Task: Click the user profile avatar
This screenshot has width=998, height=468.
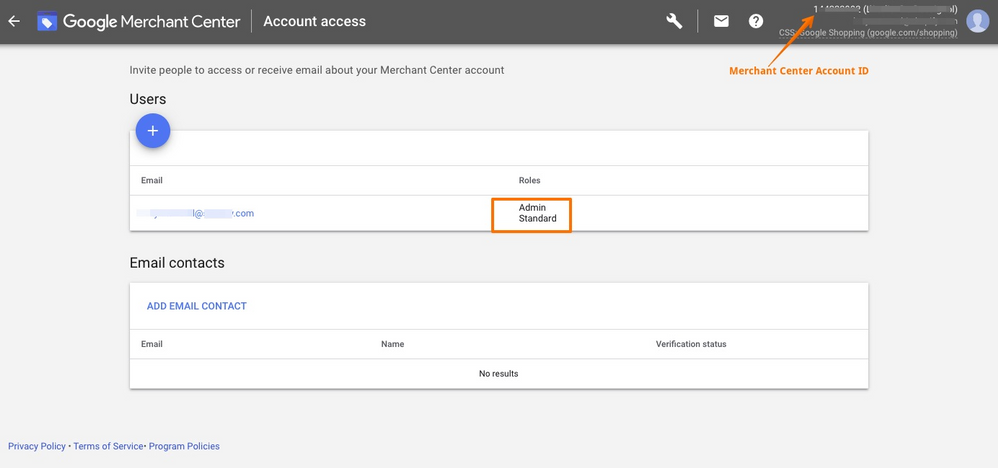Action: click(977, 21)
